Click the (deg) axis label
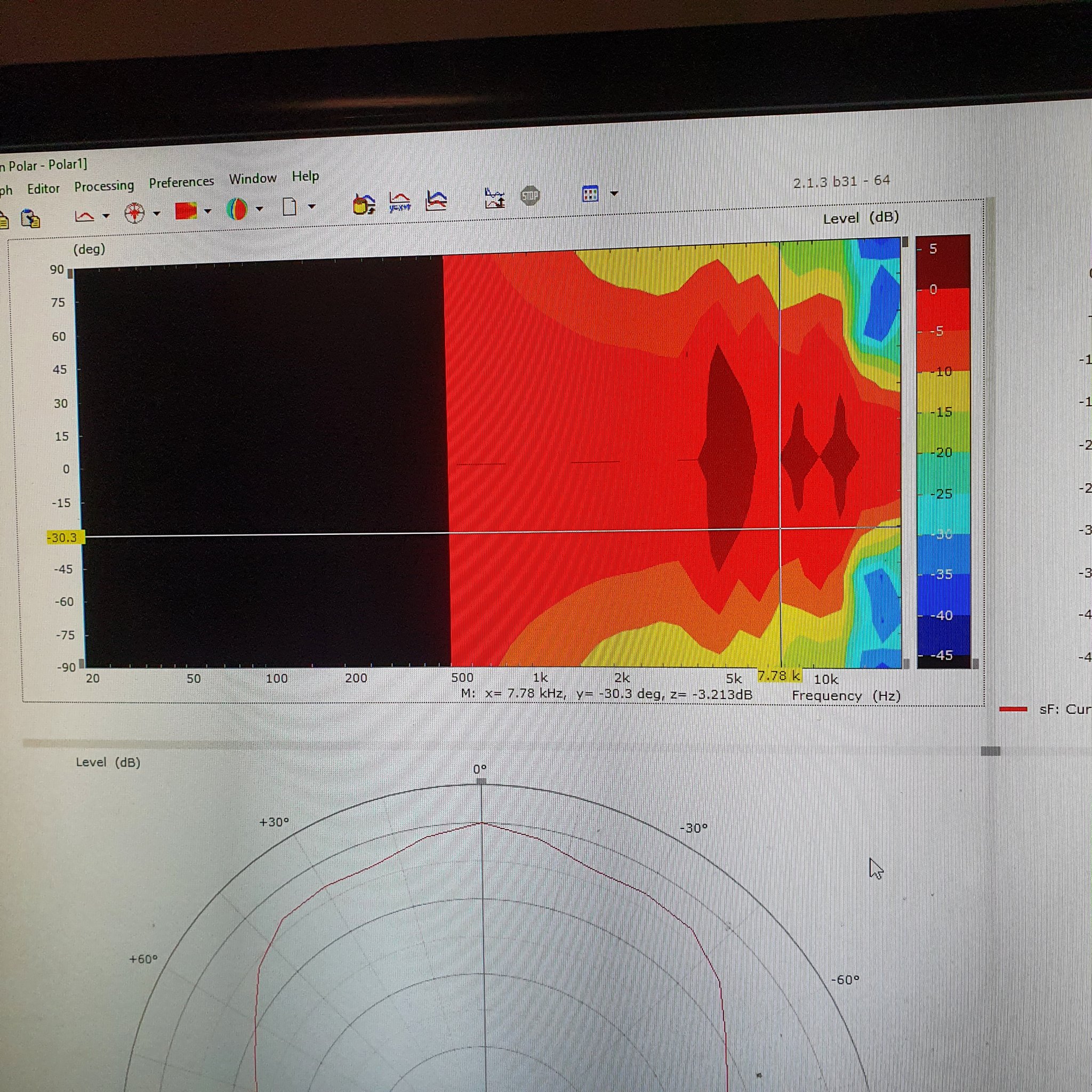 (89, 249)
